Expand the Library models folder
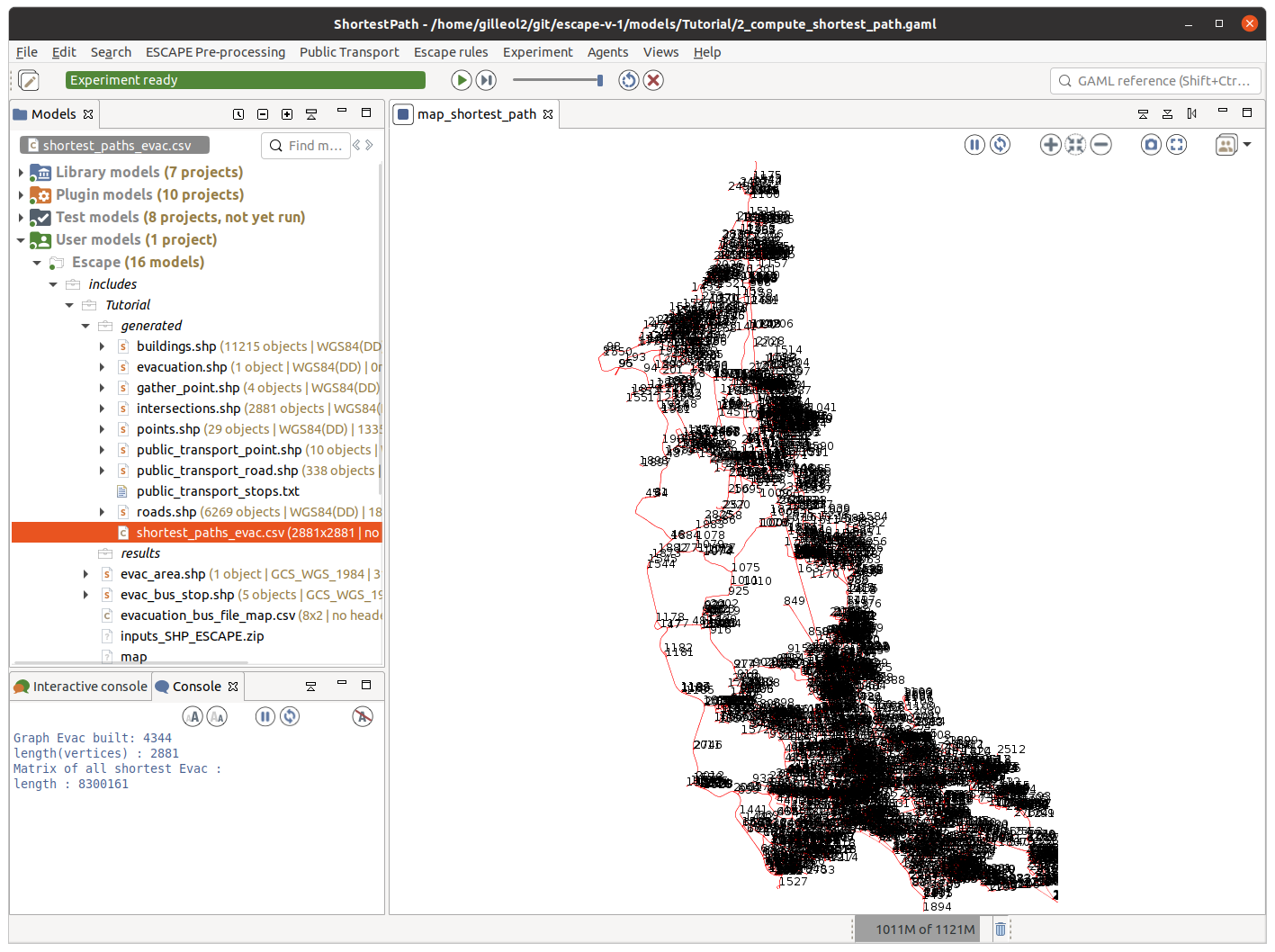This screenshot has width=1275, height=952. 21,172
